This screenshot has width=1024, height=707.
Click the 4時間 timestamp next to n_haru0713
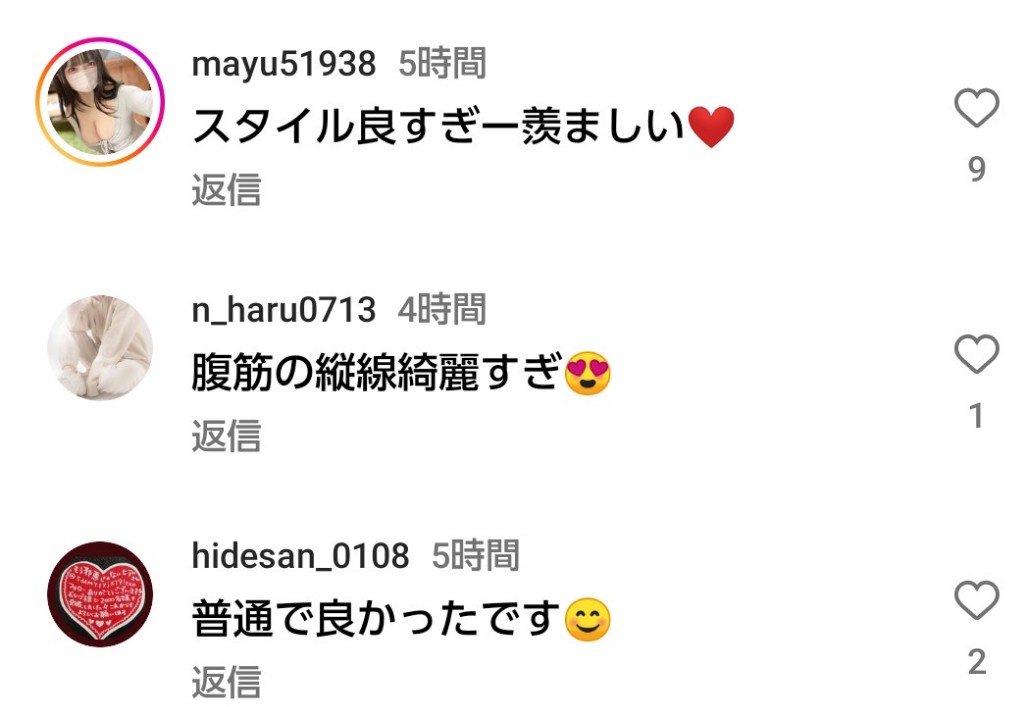tap(442, 309)
